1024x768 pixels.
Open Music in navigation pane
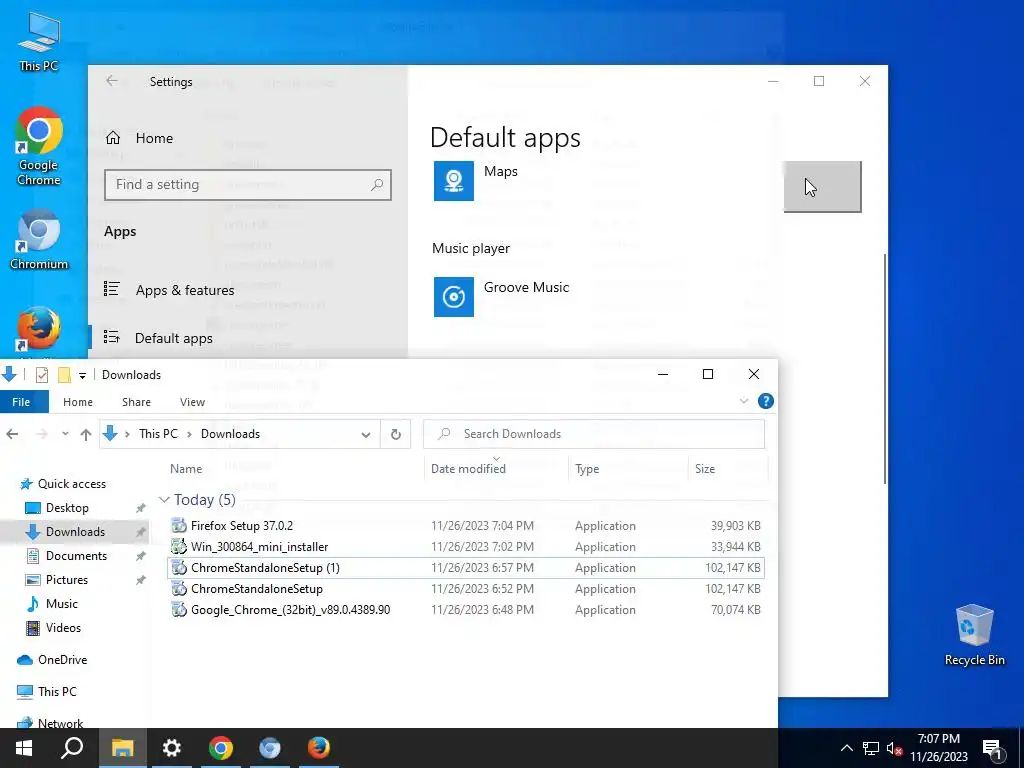(51, 603)
